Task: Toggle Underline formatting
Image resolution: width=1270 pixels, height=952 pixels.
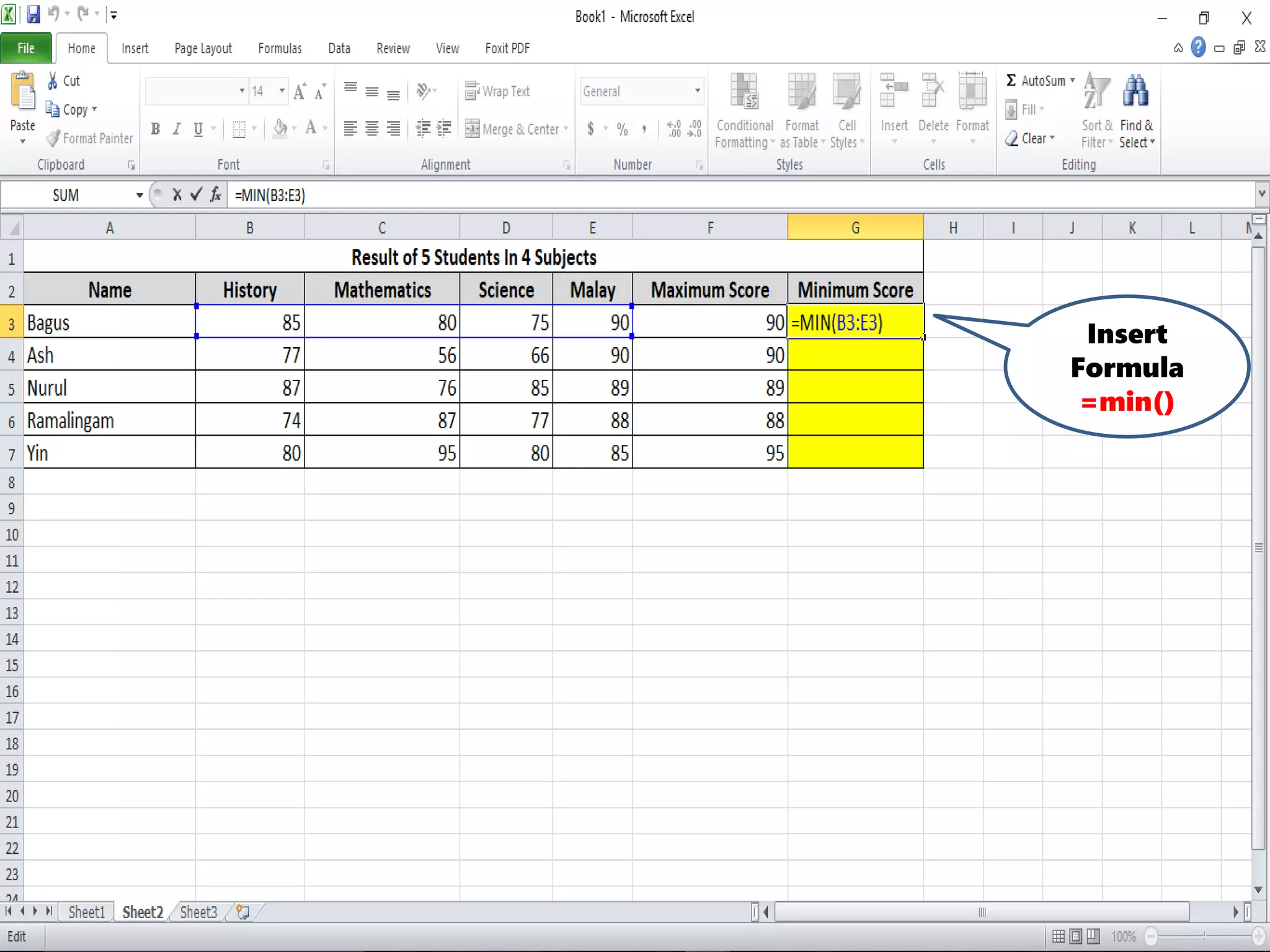Action: coord(198,129)
